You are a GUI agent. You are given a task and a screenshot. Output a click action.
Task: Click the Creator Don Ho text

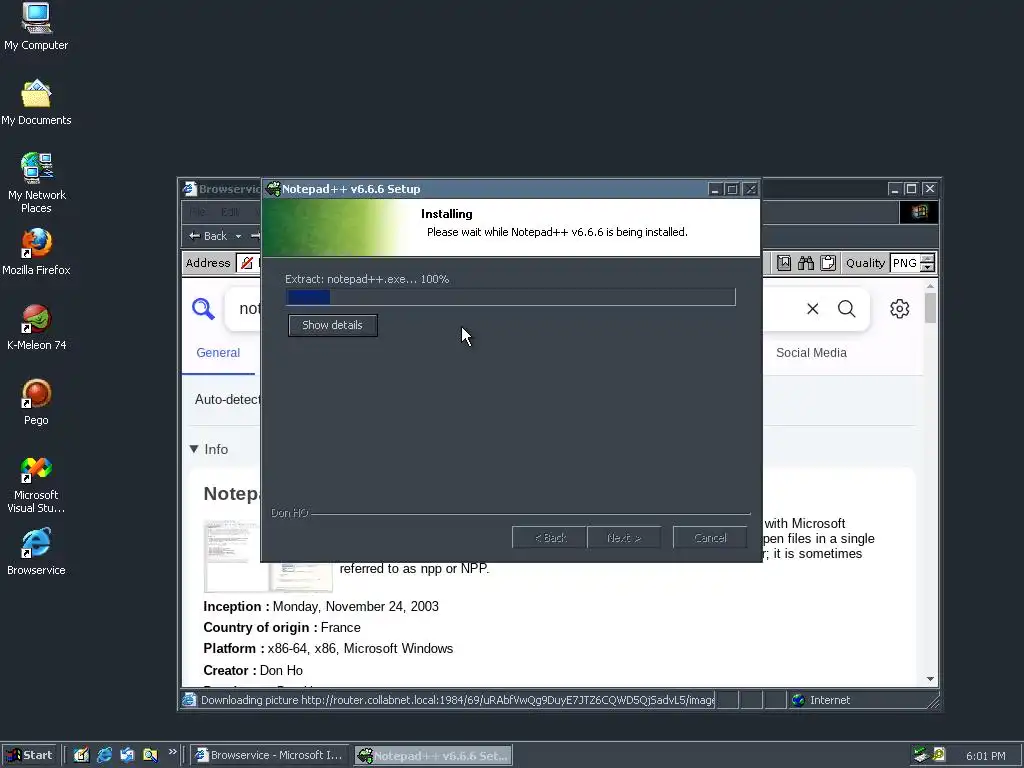253,671
